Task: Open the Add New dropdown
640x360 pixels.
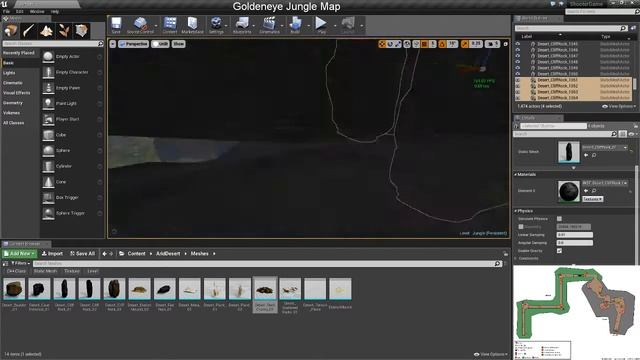Action: point(19,253)
